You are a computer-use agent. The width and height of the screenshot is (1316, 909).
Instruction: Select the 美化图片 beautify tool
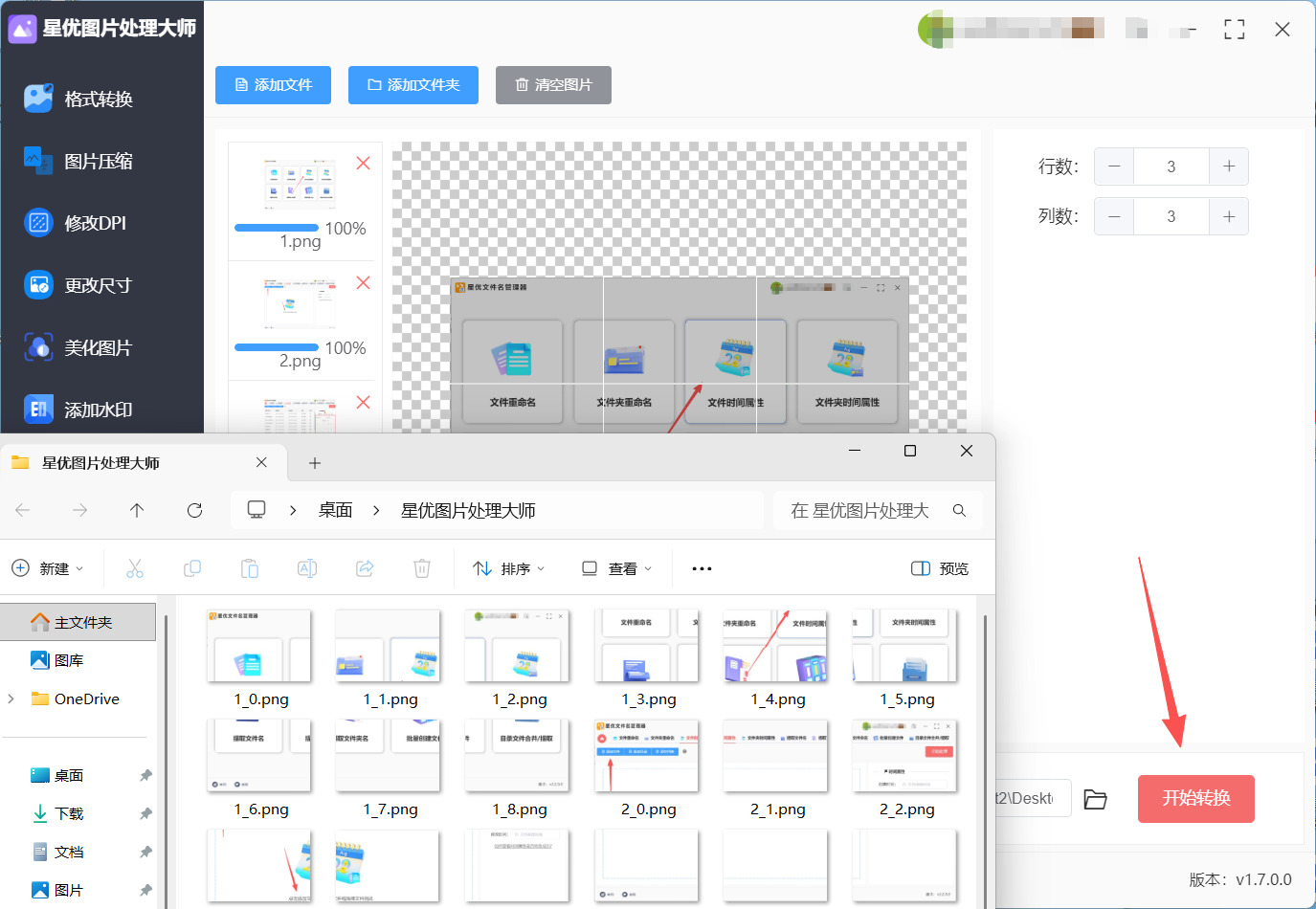(98, 347)
